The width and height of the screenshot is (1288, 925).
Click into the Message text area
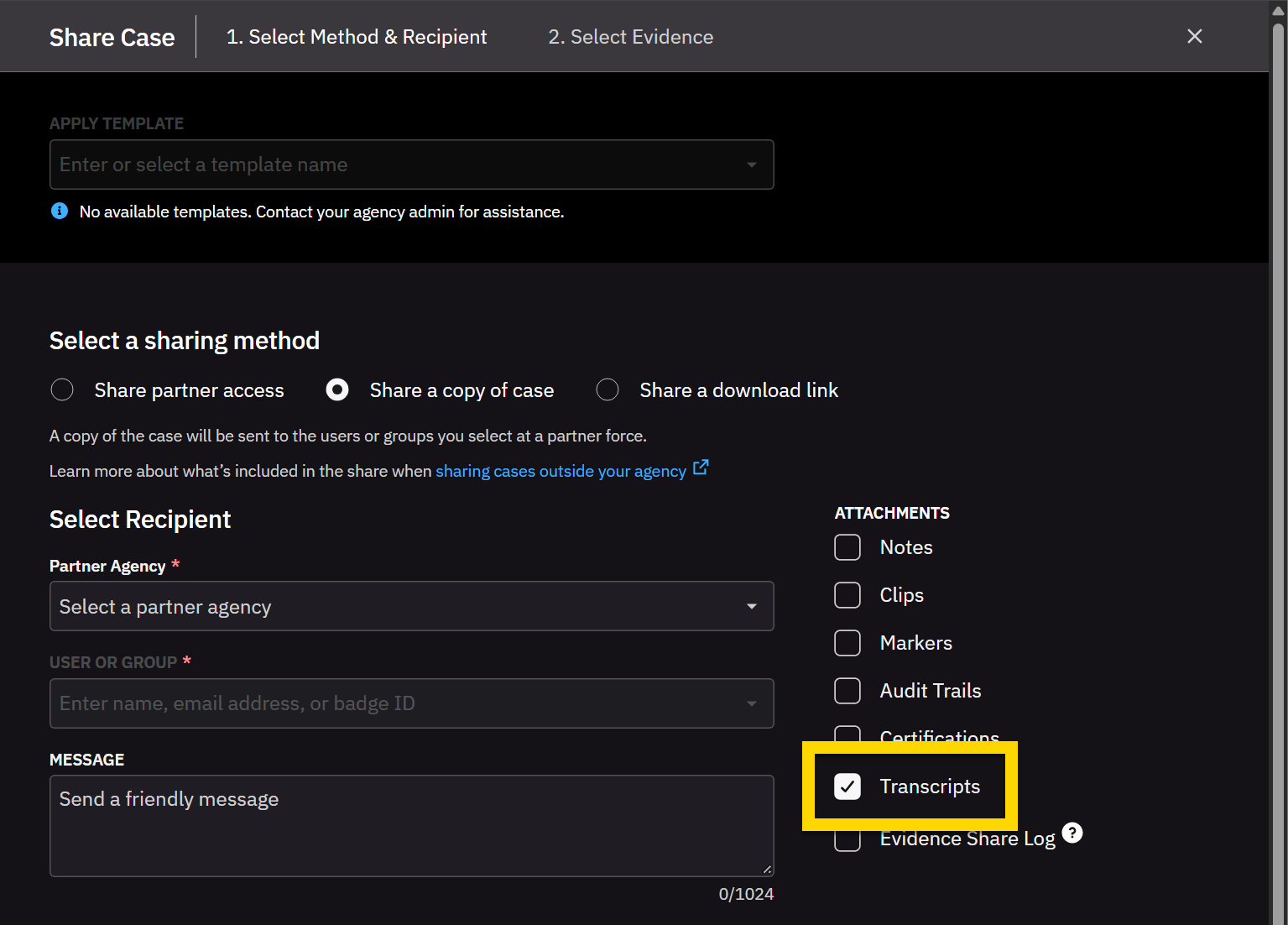(x=411, y=826)
